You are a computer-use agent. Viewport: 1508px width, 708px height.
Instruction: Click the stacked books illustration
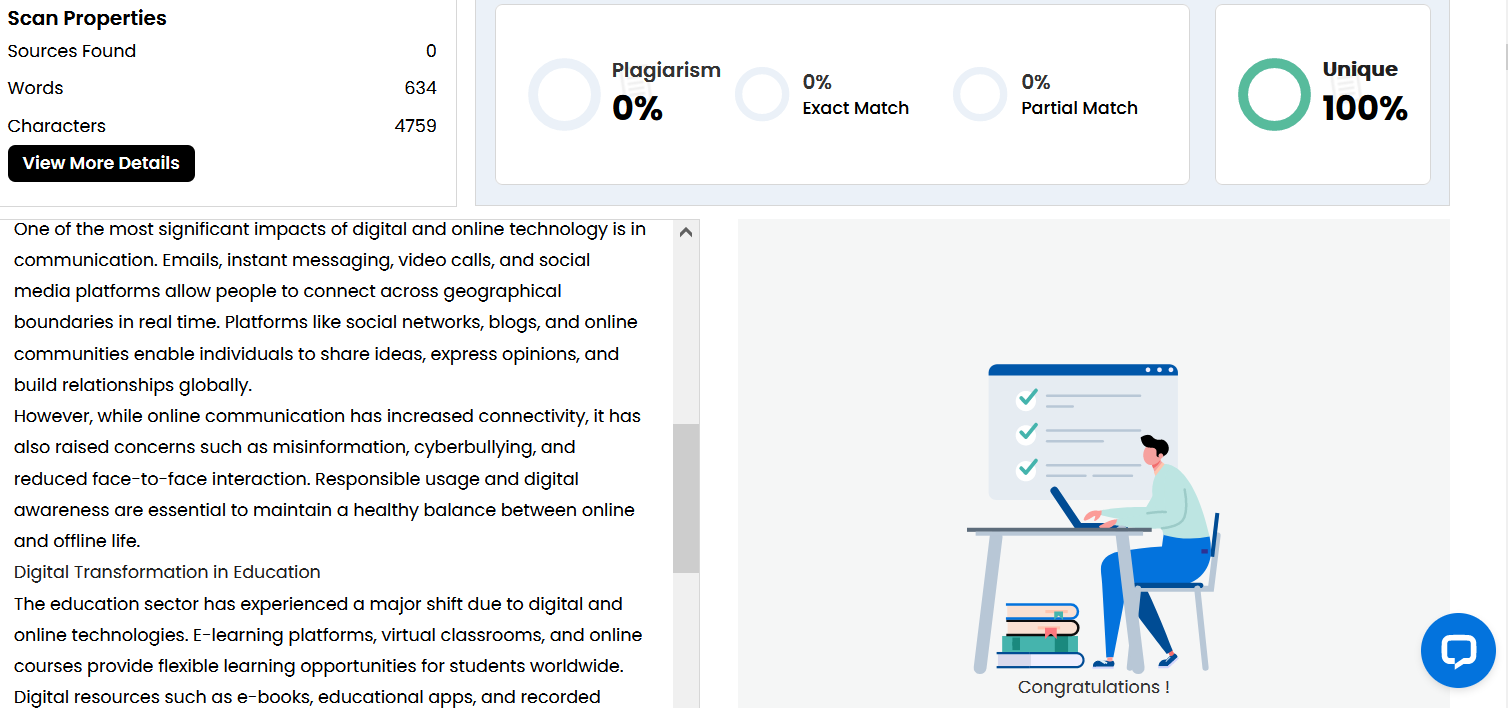coord(1041,636)
